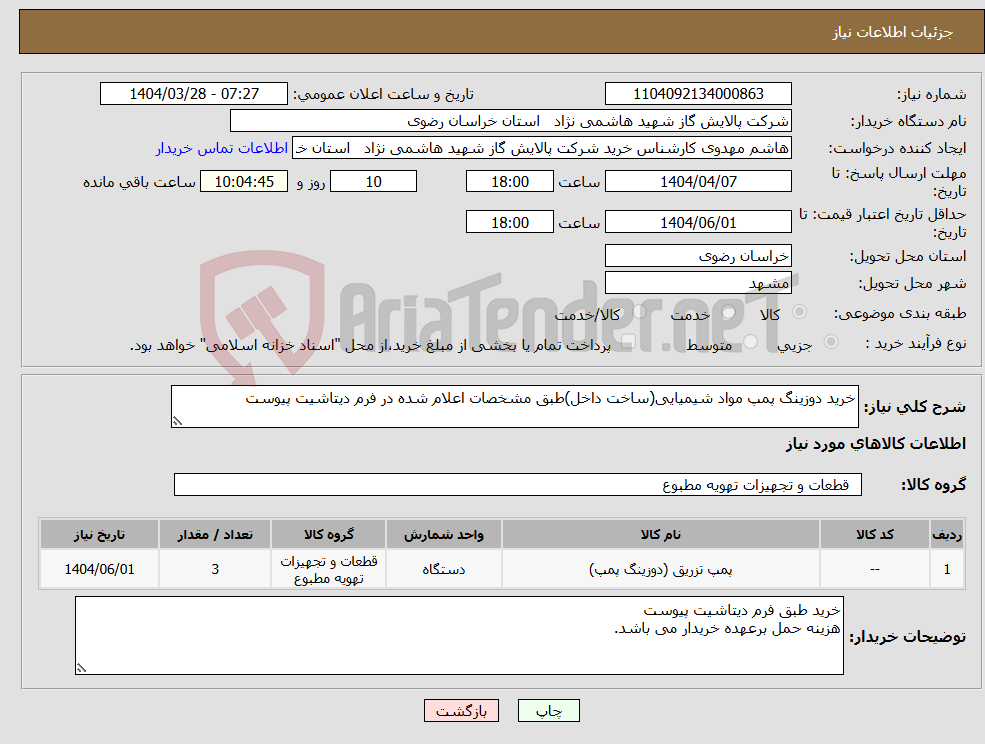Screen dimensions: 985x744
Task: Click the گروه کالا column header
Action: (329, 534)
